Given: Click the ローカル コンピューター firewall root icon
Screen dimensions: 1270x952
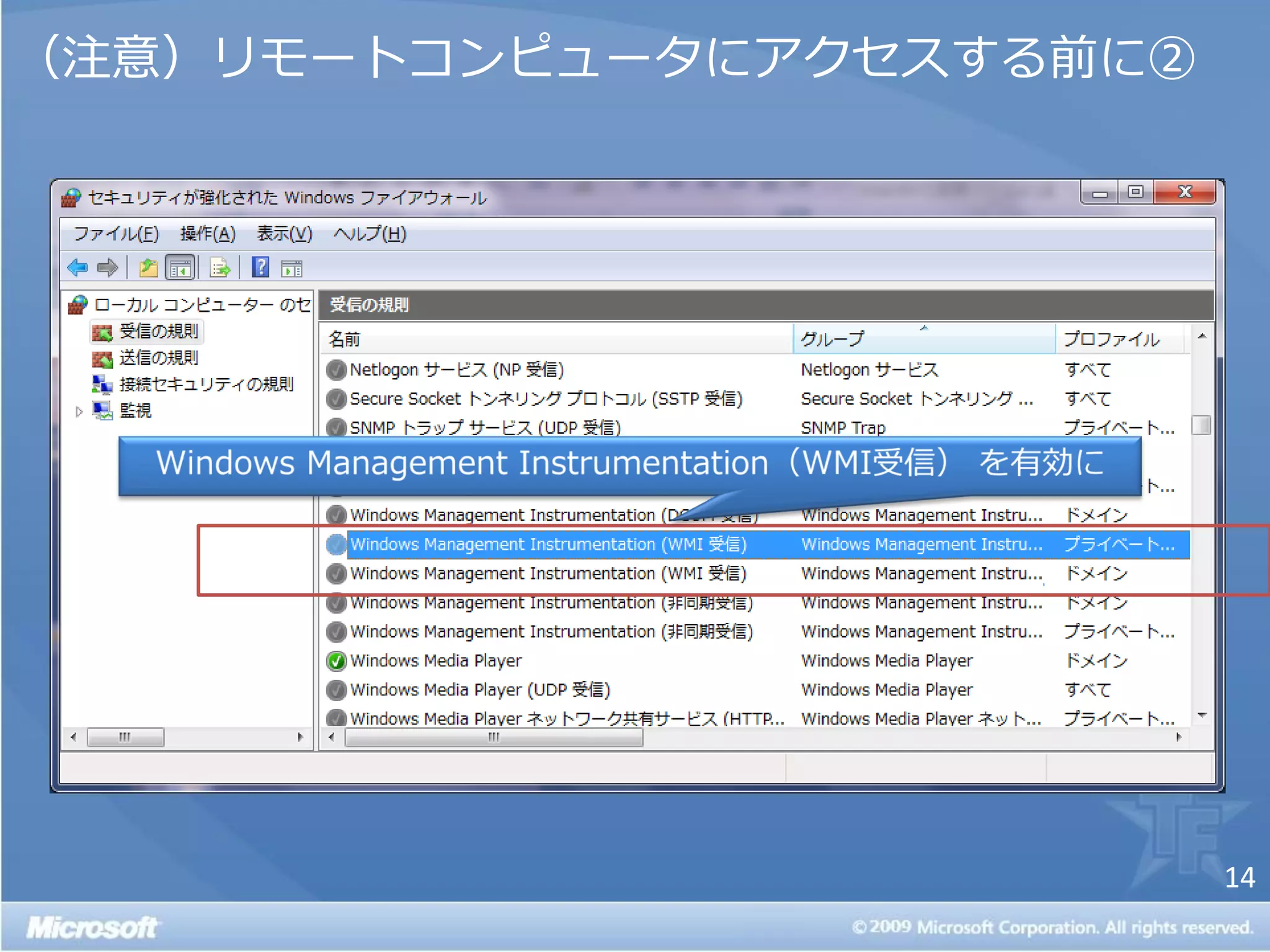Looking at the screenshot, I should click(78, 304).
